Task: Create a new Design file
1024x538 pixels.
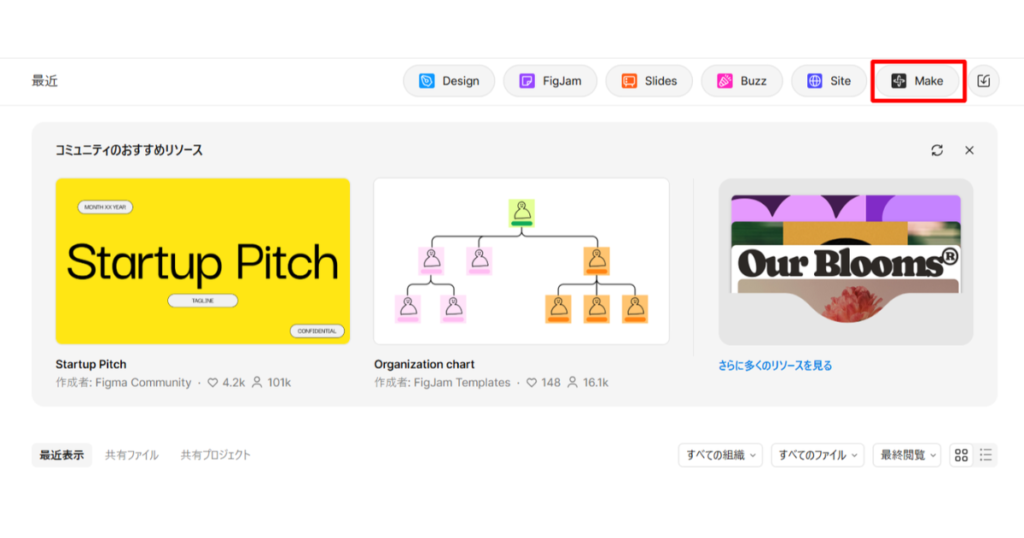Action: [x=449, y=81]
